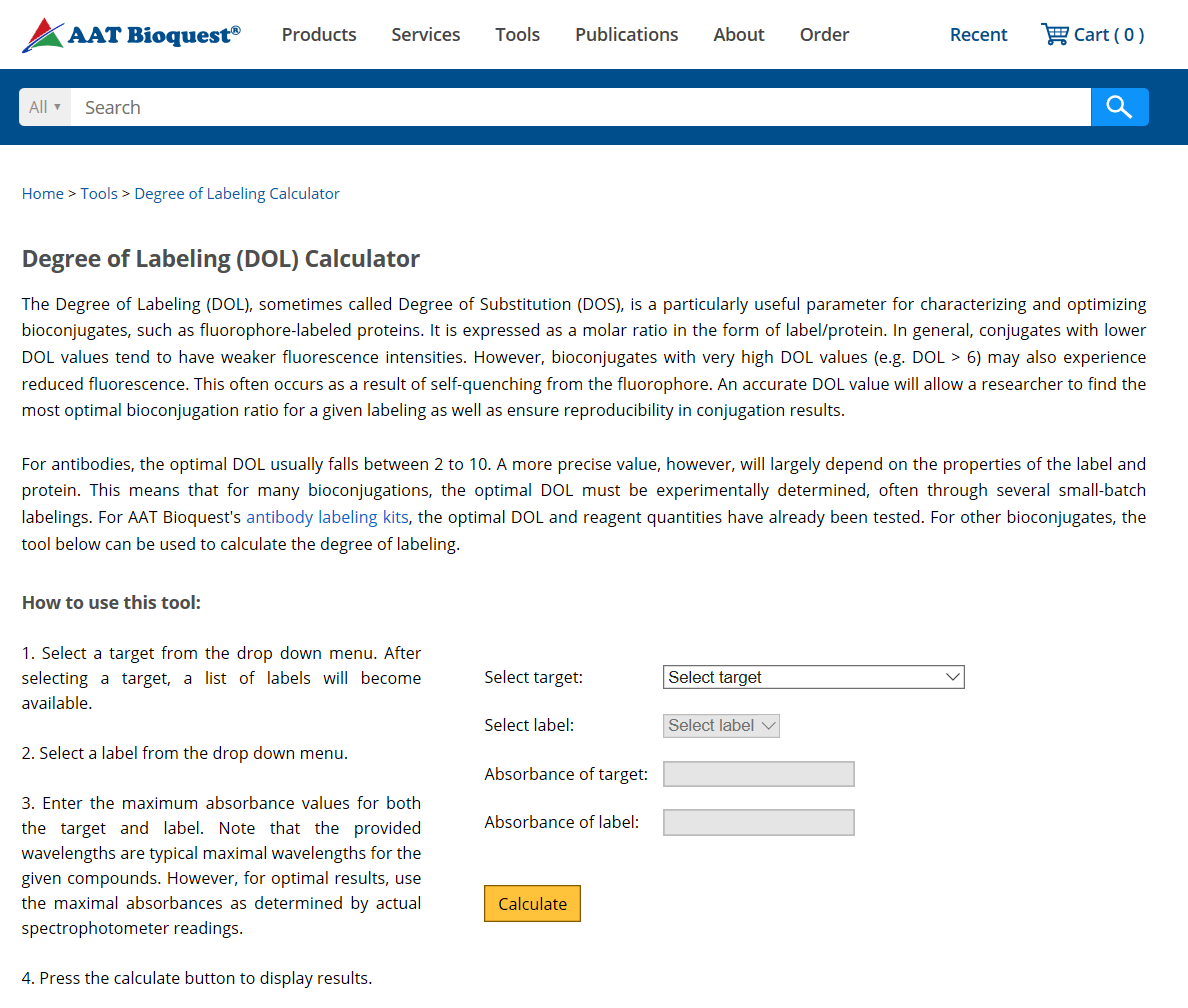This screenshot has height=1008, width=1188.
Task: Click the magnifier search button
Action: coord(1119,107)
